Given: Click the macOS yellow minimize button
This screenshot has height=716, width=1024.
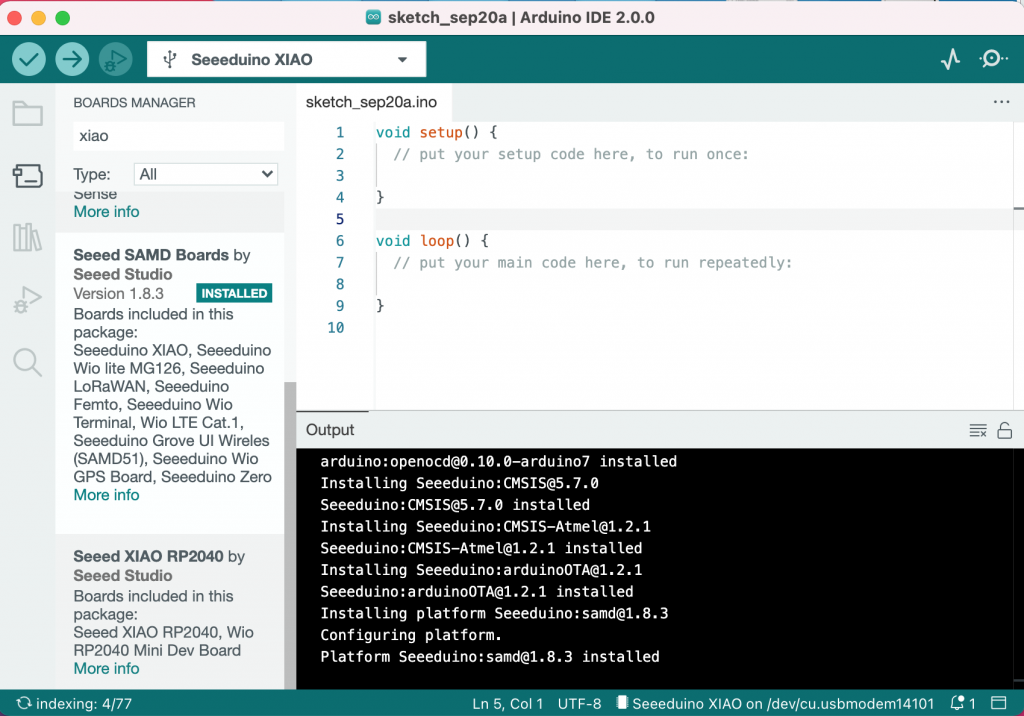Looking at the screenshot, I should coord(39,18).
